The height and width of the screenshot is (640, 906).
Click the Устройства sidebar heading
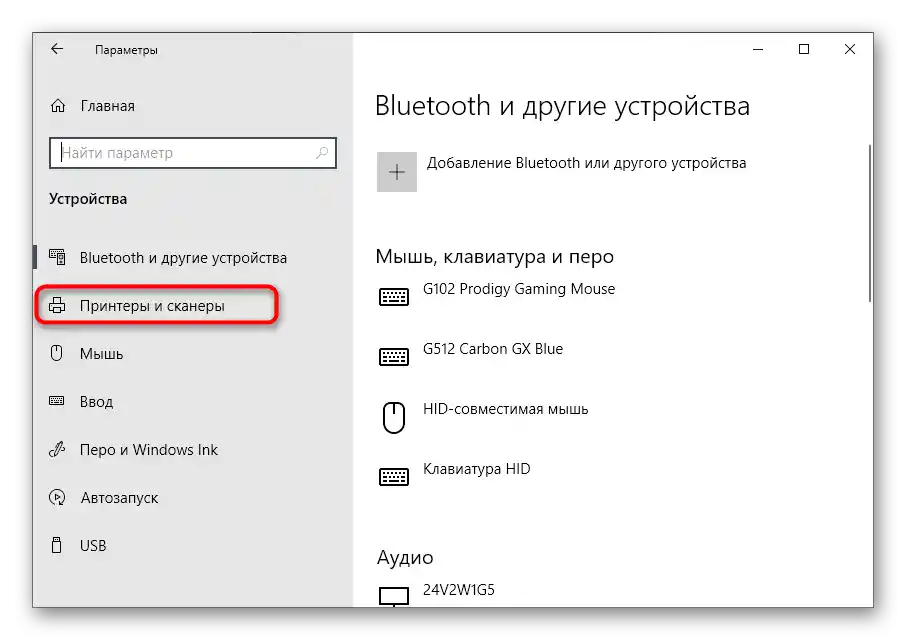click(x=88, y=199)
